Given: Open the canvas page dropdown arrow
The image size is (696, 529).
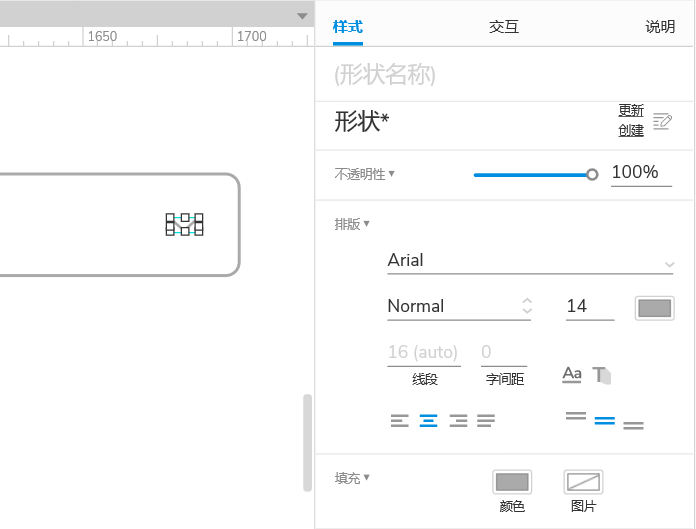Looking at the screenshot, I should click(x=302, y=16).
